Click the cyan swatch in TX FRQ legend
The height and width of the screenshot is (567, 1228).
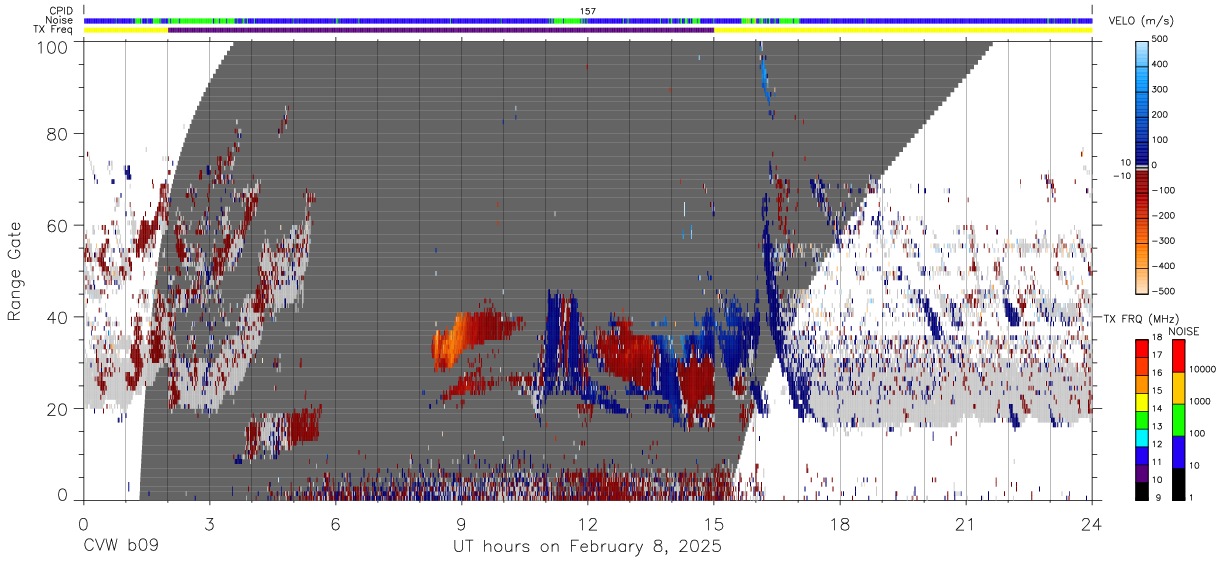(x=1142, y=438)
